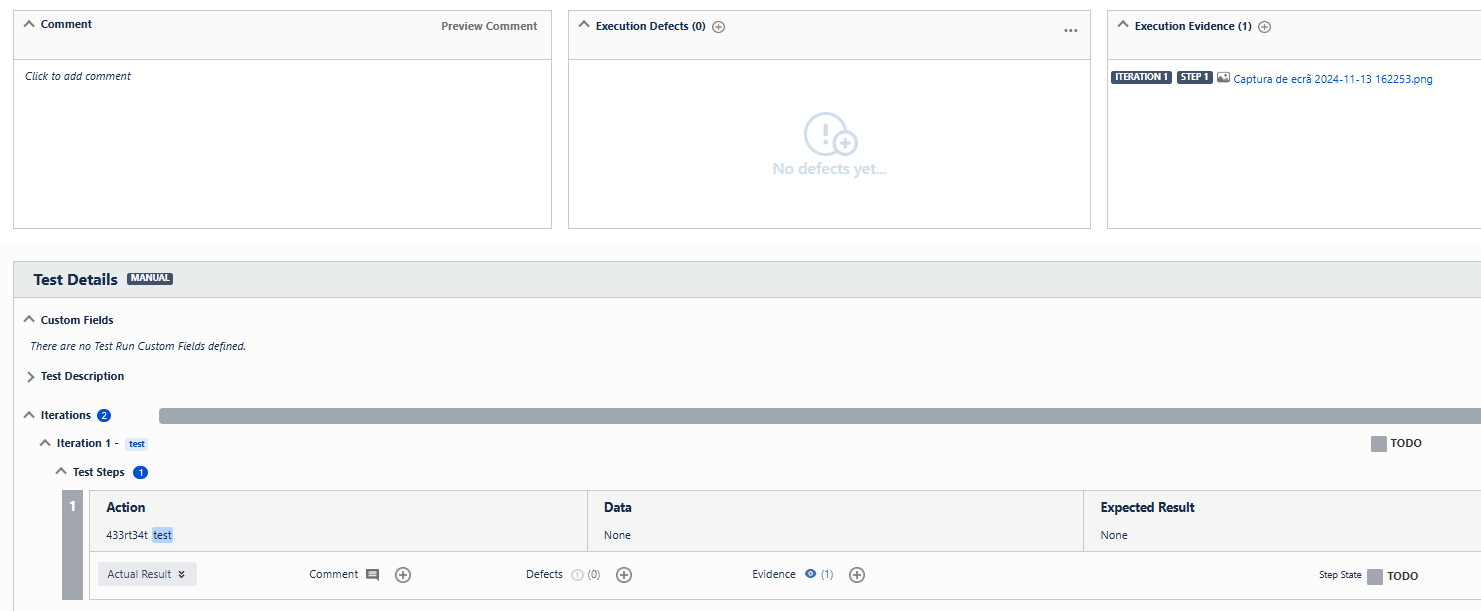Collapse the Comment panel
The image size is (1481, 611).
click(x=29, y=24)
